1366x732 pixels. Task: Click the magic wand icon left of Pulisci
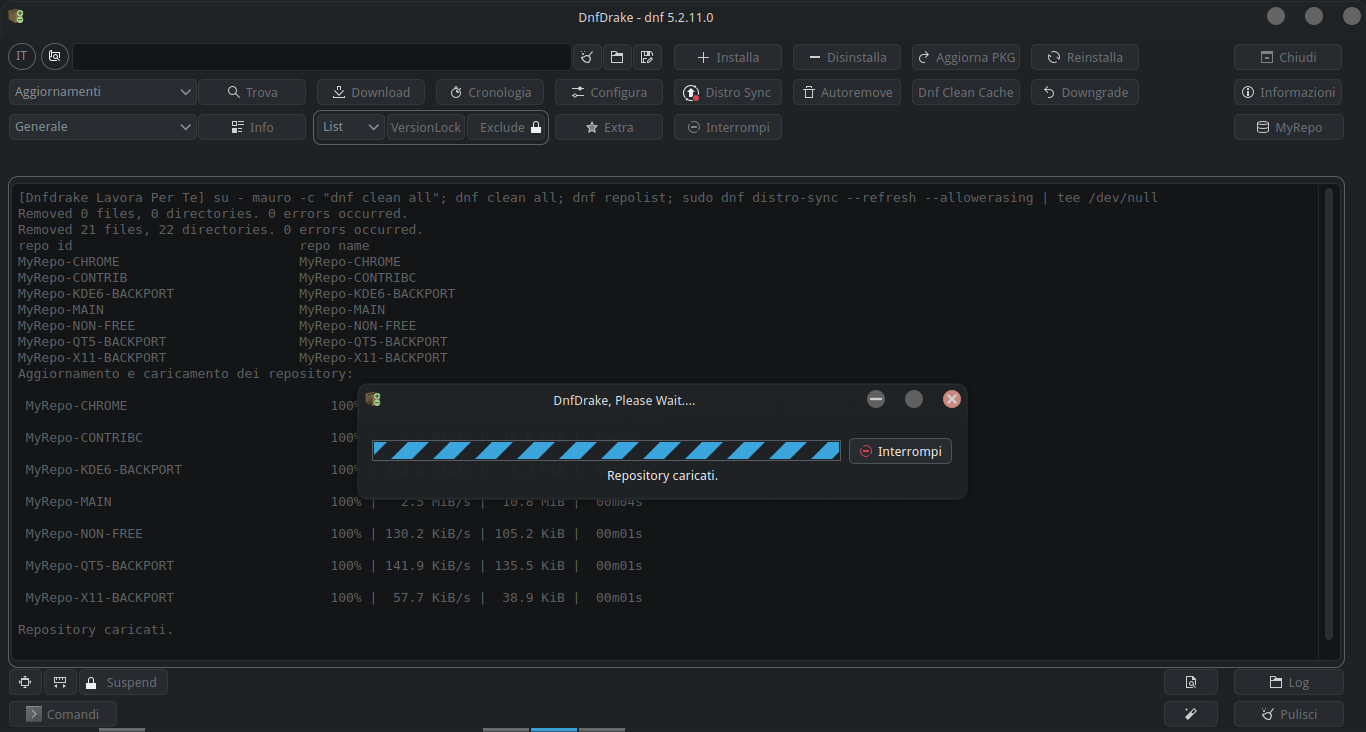click(x=1190, y=714)
